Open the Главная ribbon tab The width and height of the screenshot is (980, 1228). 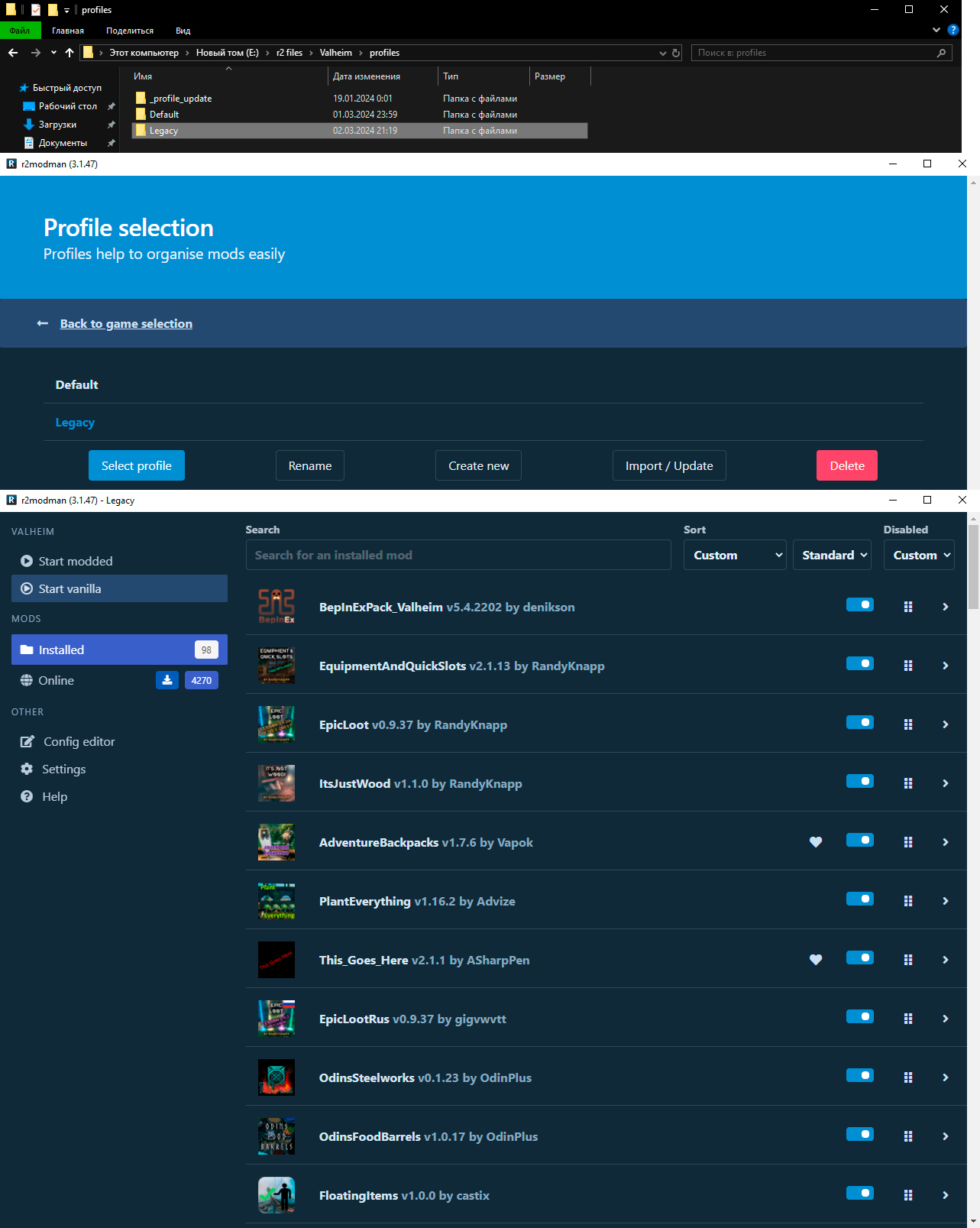[x=68, y=31]
